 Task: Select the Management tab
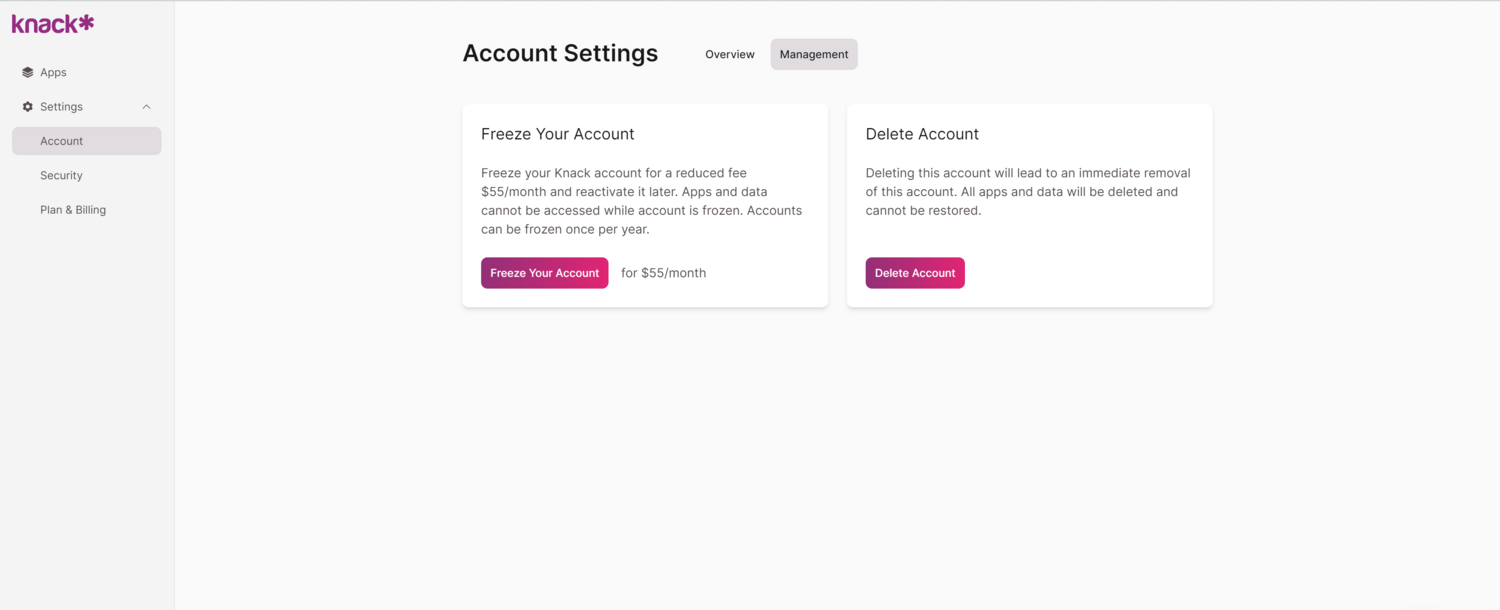click(813, 54)
